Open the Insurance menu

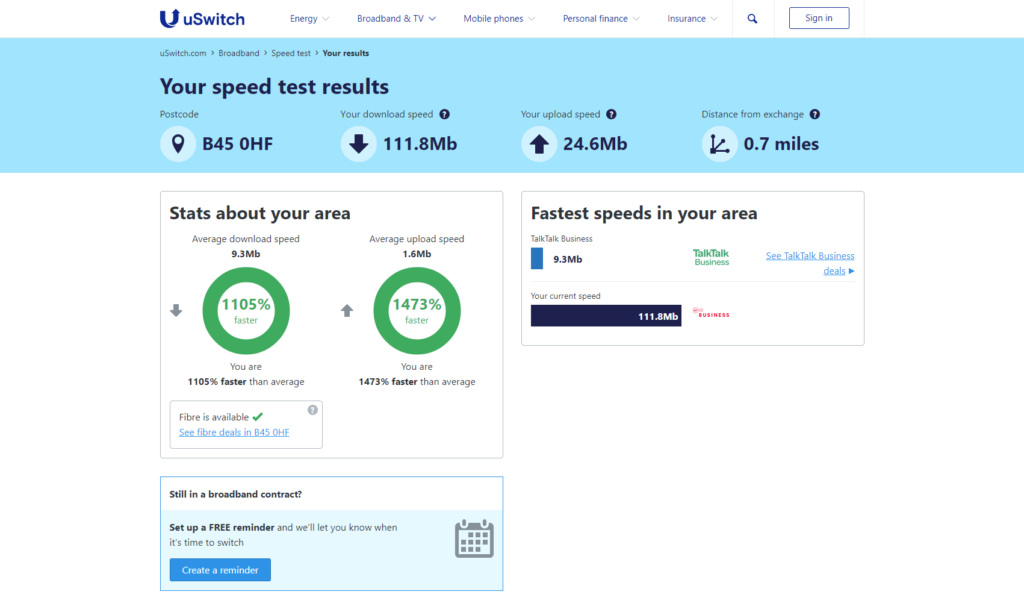point(692,19)
